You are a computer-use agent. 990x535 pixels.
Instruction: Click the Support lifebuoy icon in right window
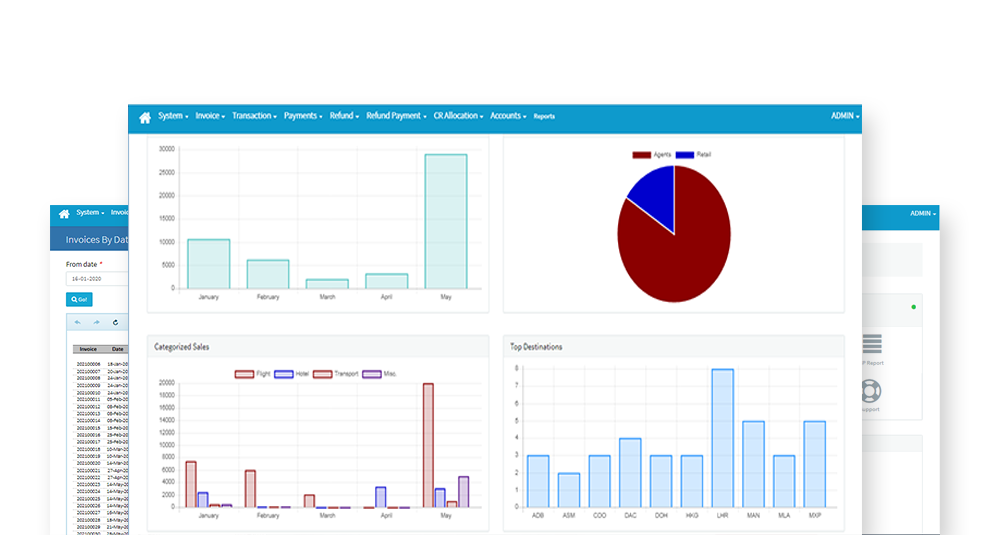pos(871,392)
